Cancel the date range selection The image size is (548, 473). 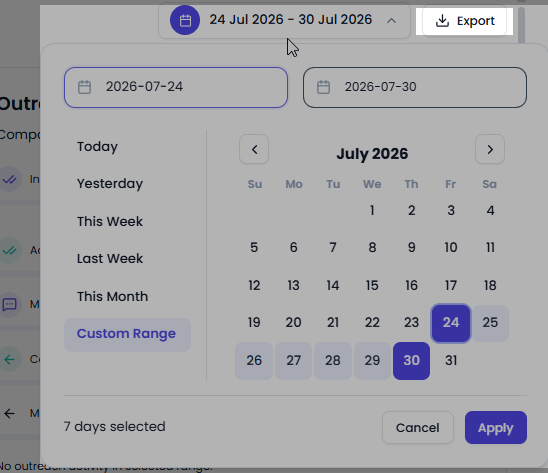click(418, 428)
